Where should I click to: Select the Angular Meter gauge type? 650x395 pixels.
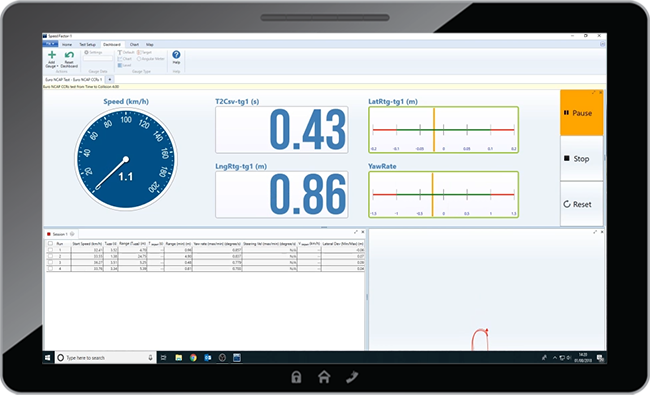click(151, 59)
